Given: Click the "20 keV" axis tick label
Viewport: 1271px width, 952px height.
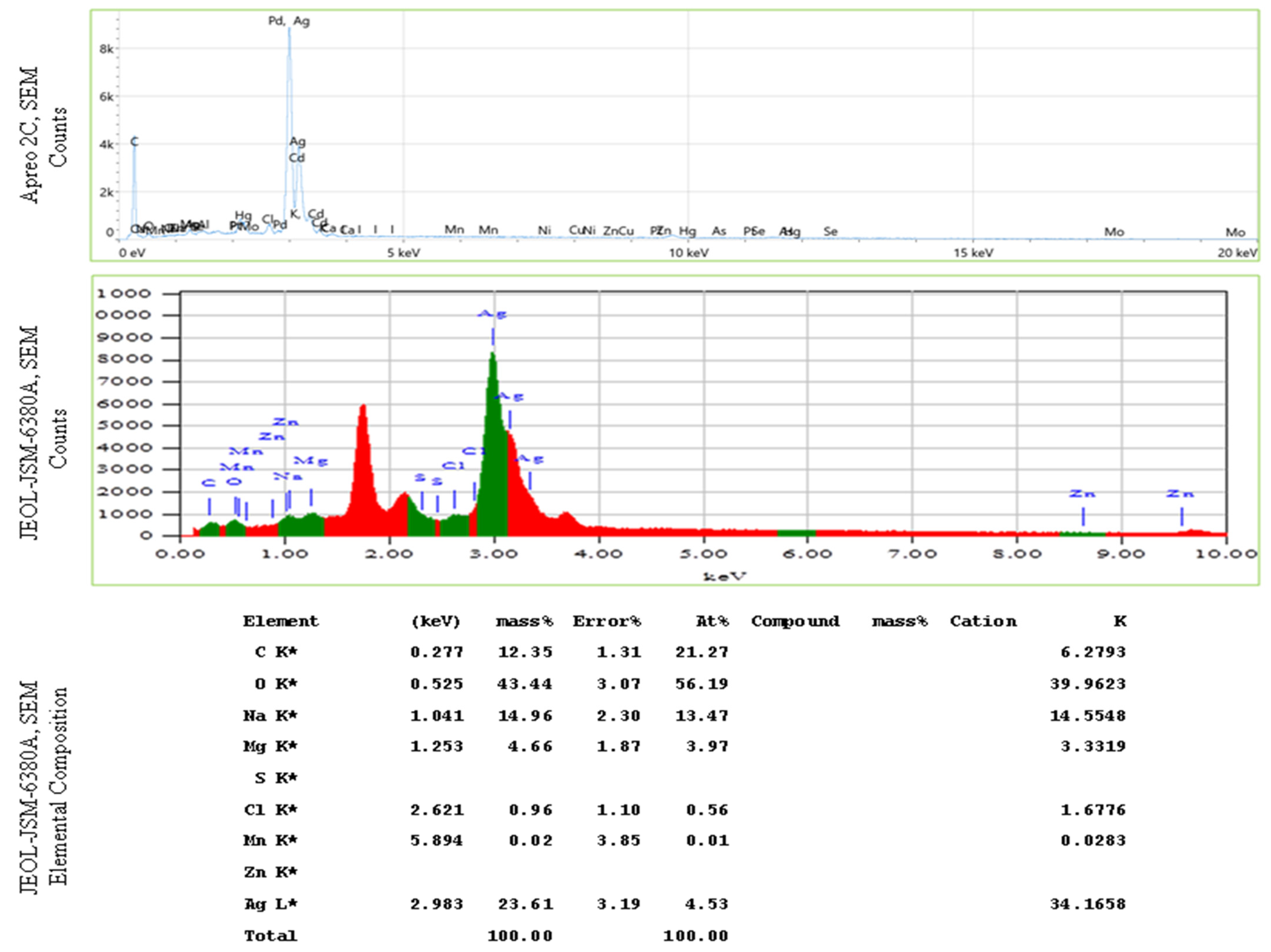Looking at the screenshot, I should 1237,253.
